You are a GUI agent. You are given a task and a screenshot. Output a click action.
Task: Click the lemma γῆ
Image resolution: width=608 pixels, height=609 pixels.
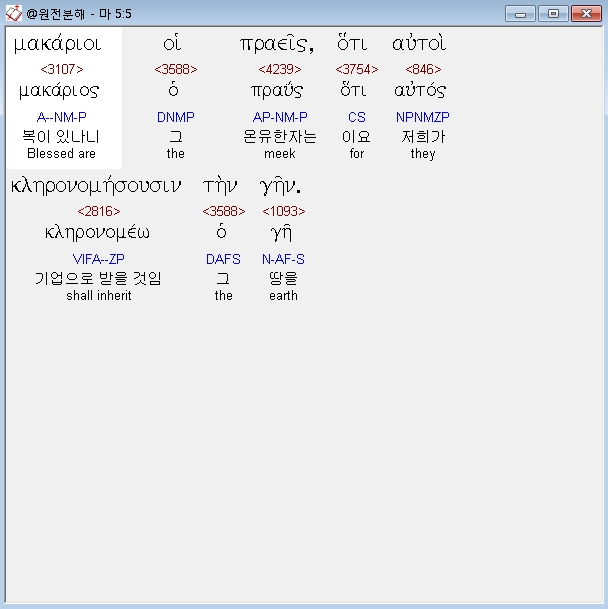pos(281,233)
